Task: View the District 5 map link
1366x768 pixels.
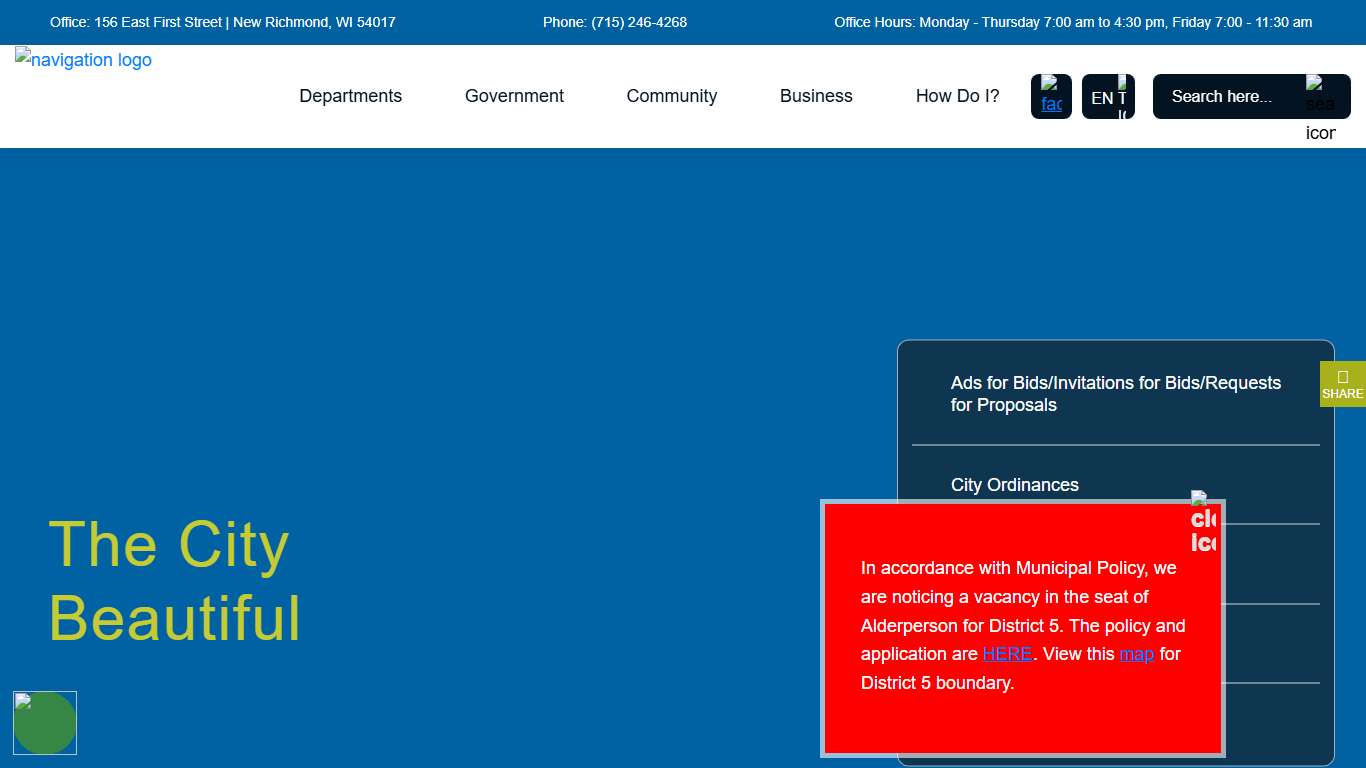Action: 1136,654
